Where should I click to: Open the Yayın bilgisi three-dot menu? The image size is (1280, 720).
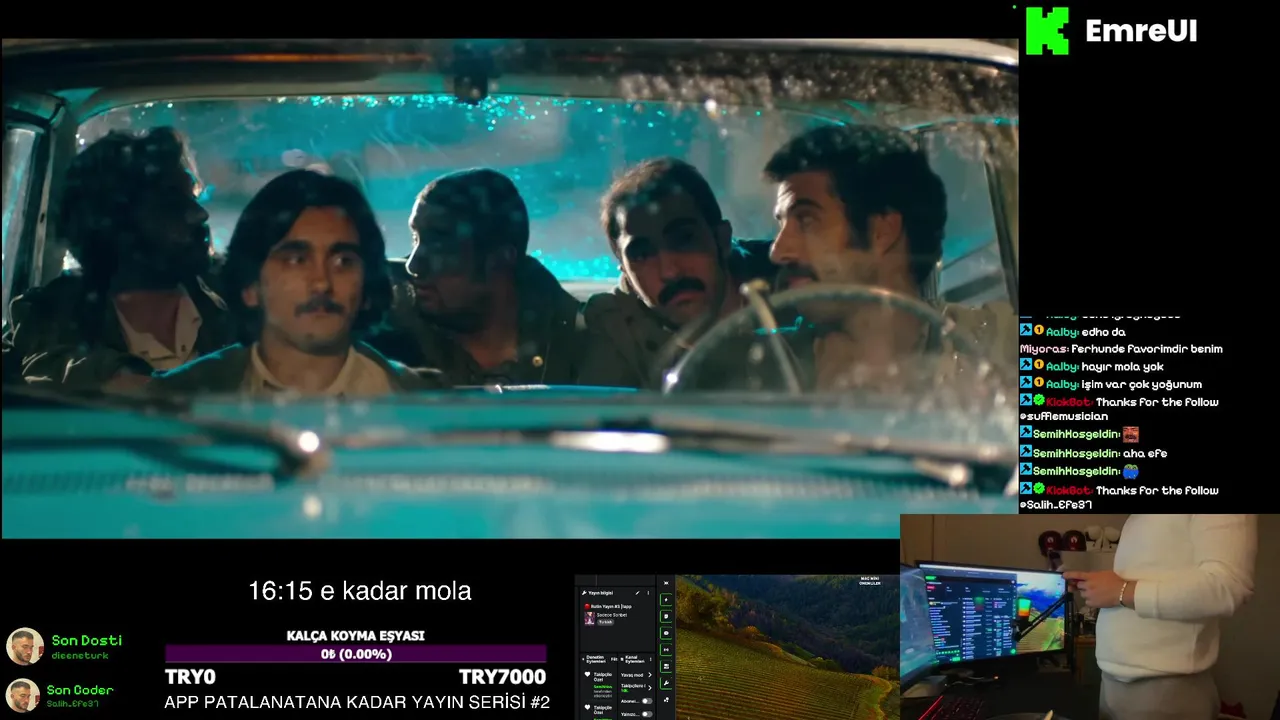coord(648,593)
